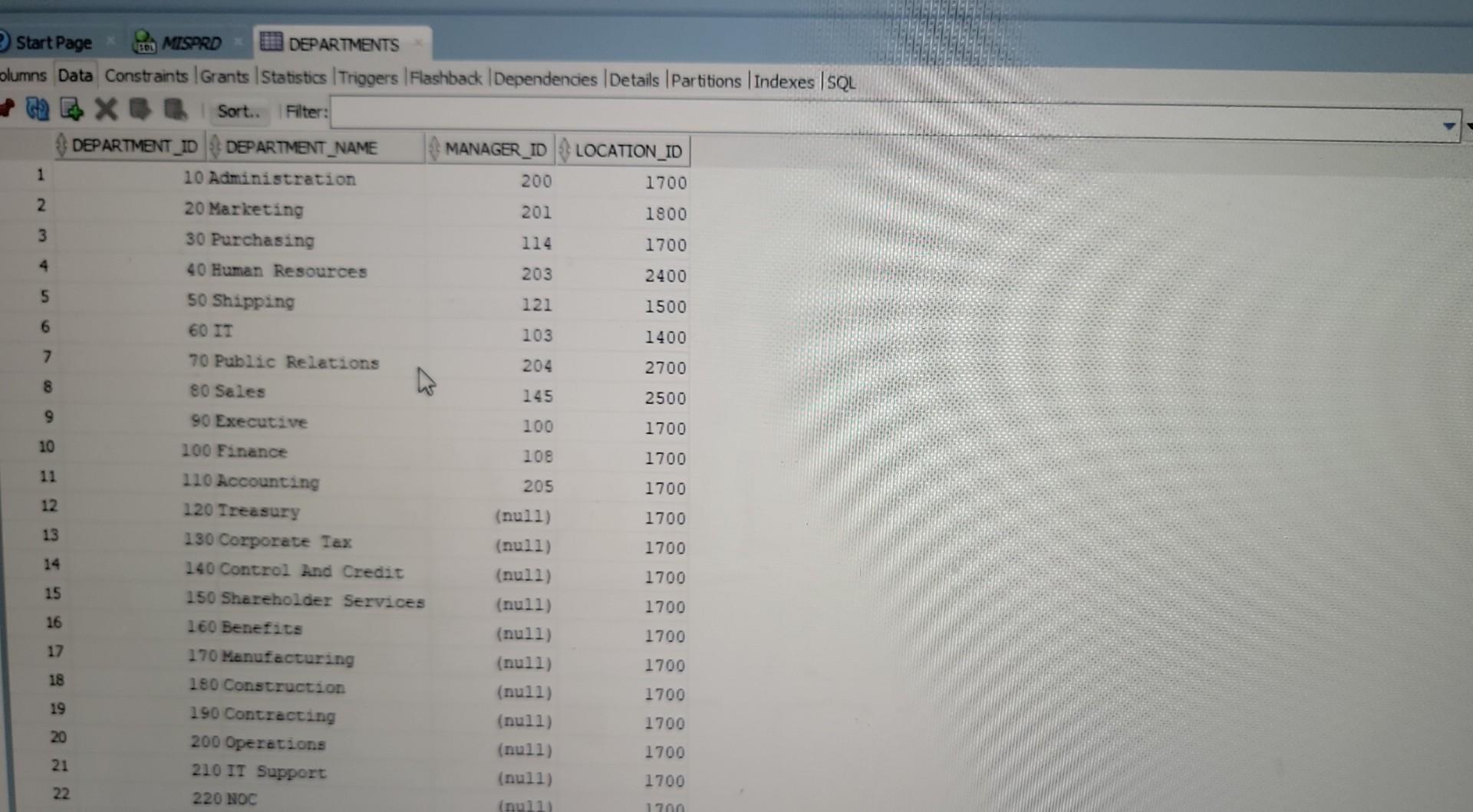
Task: Switch to the SQL tab
Action: coord(841,81)
